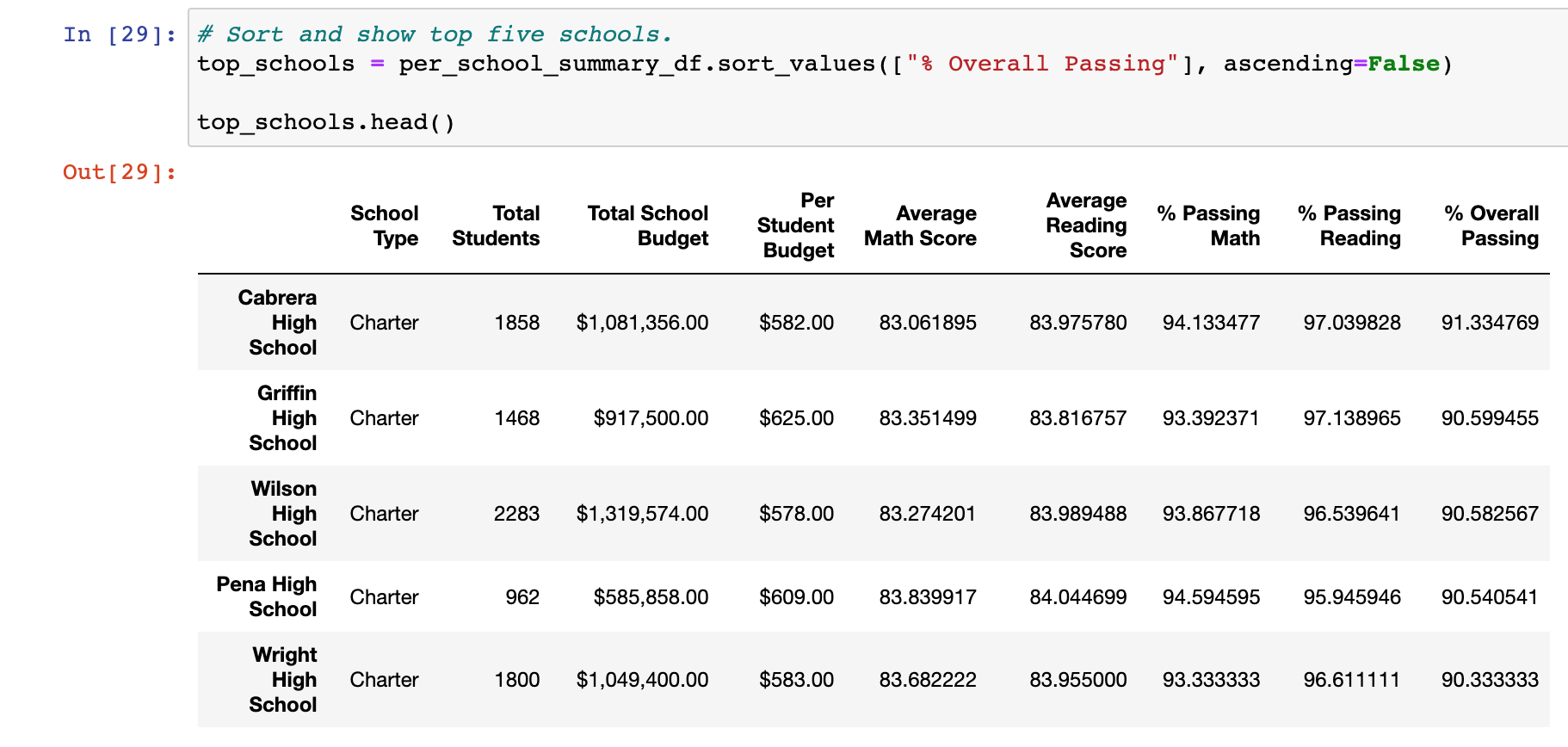Click the budget value $1,081,356.00
The height and width of the screenshot is (747, 1568).
pos(642,323)
